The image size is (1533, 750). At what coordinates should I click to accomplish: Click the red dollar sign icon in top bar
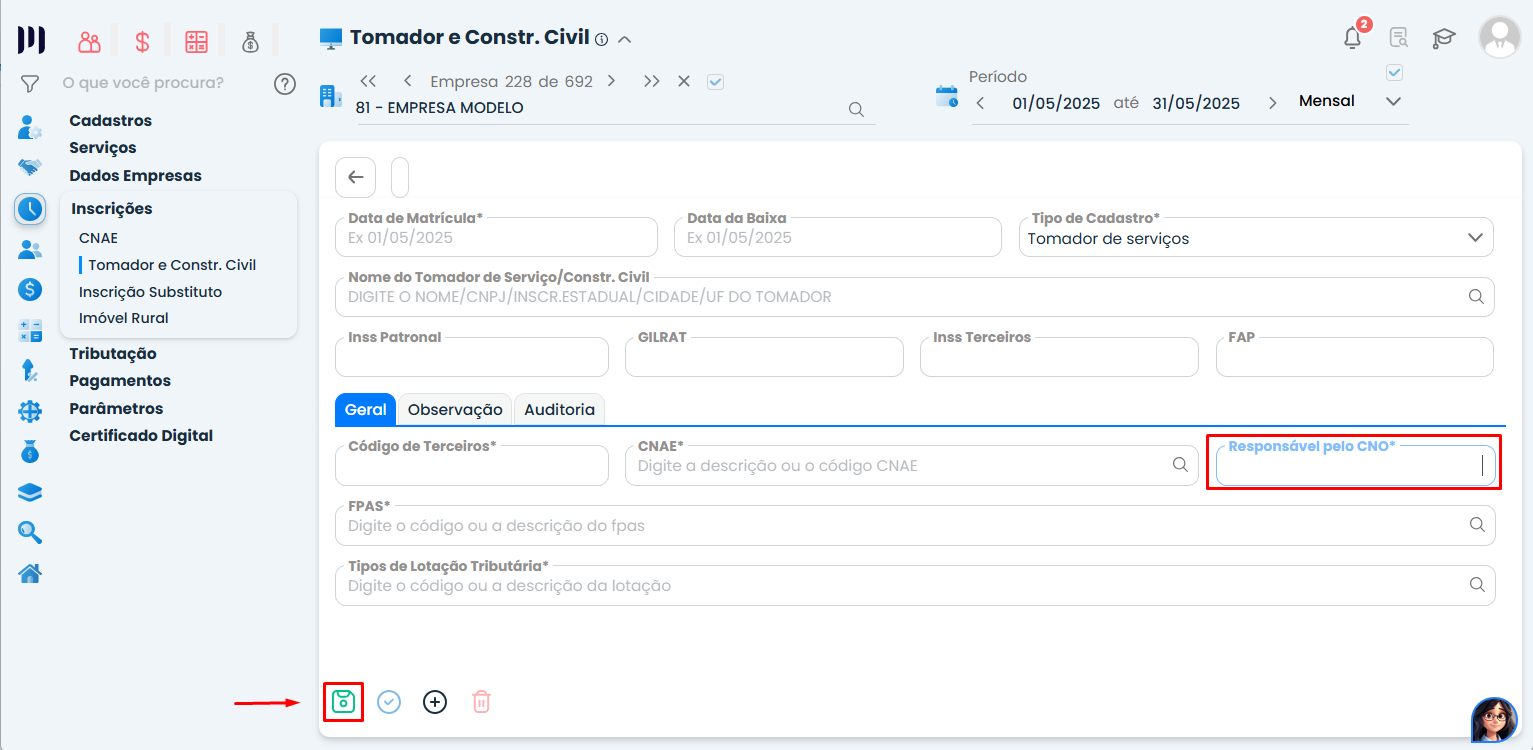[x=143, y=42]
